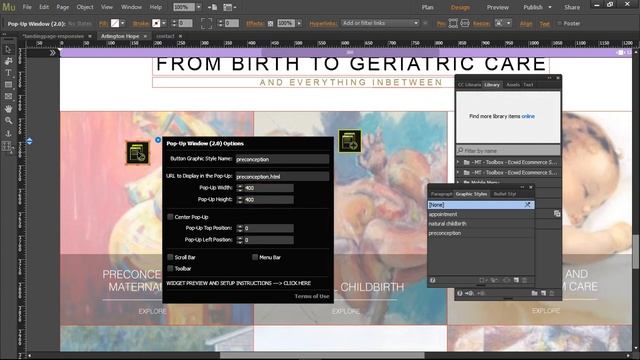
Task: Select the Text tool
Action: point(8,73)
